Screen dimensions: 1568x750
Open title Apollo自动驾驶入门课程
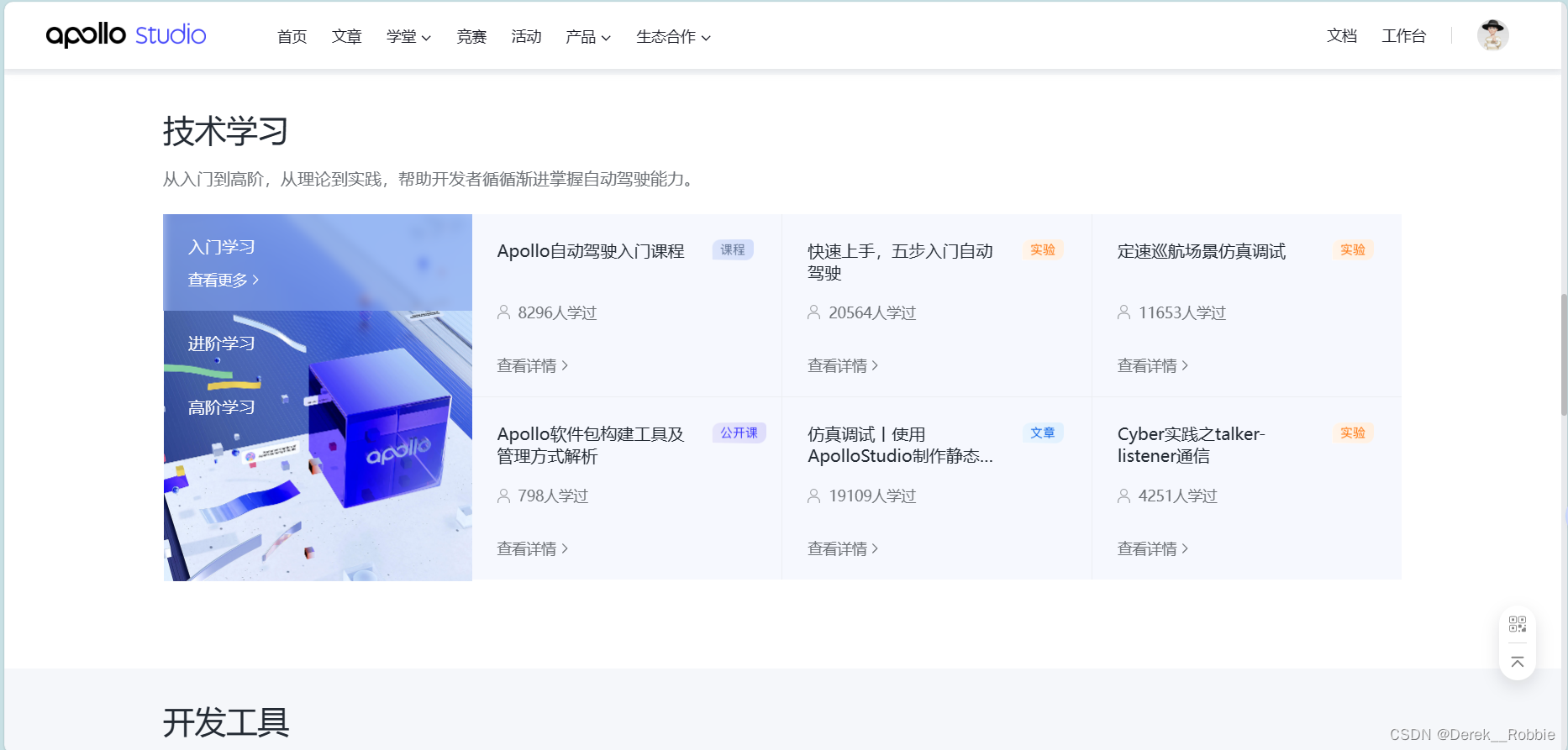click(x=591, y=251)
